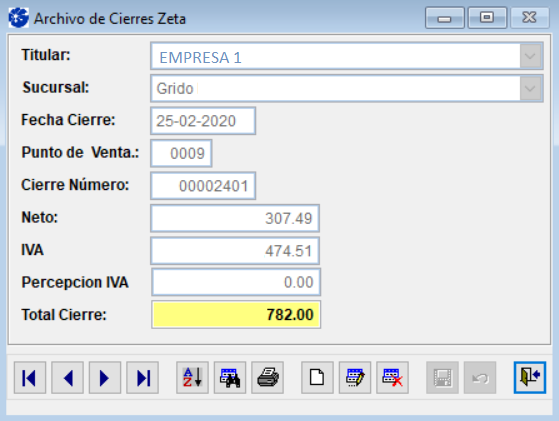559x421 pixels.
Task: Click the yellow Total Cierre field
Action: pyautogui.click(x=236, y=314)
